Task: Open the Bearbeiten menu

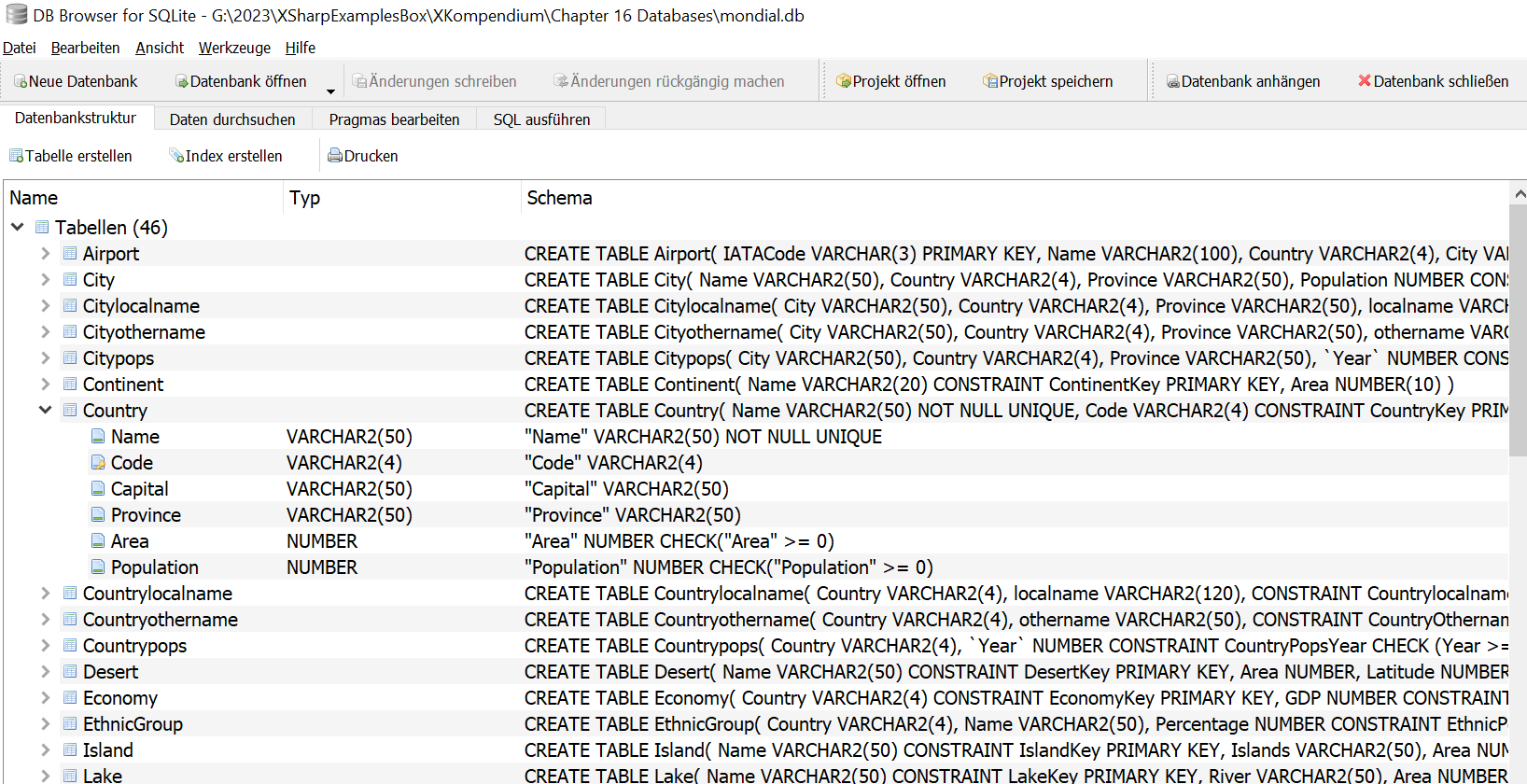Action: 85,48
